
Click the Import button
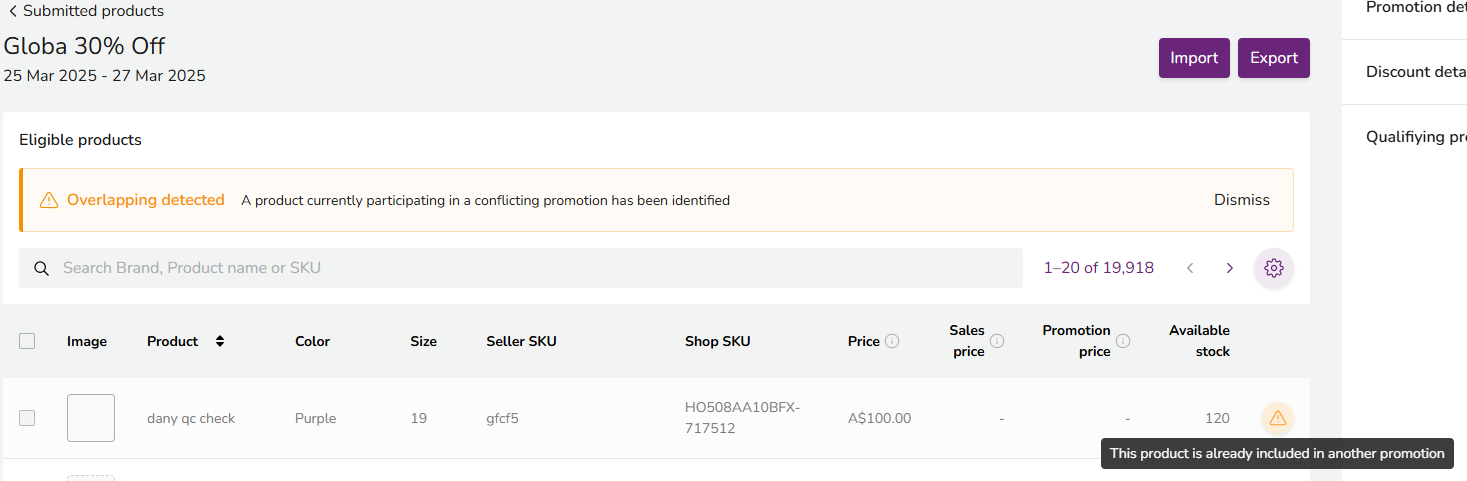tap(1194, 58)
